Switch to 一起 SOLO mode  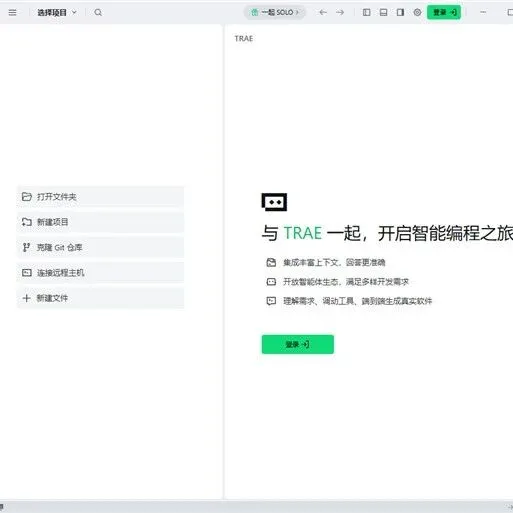275,13
